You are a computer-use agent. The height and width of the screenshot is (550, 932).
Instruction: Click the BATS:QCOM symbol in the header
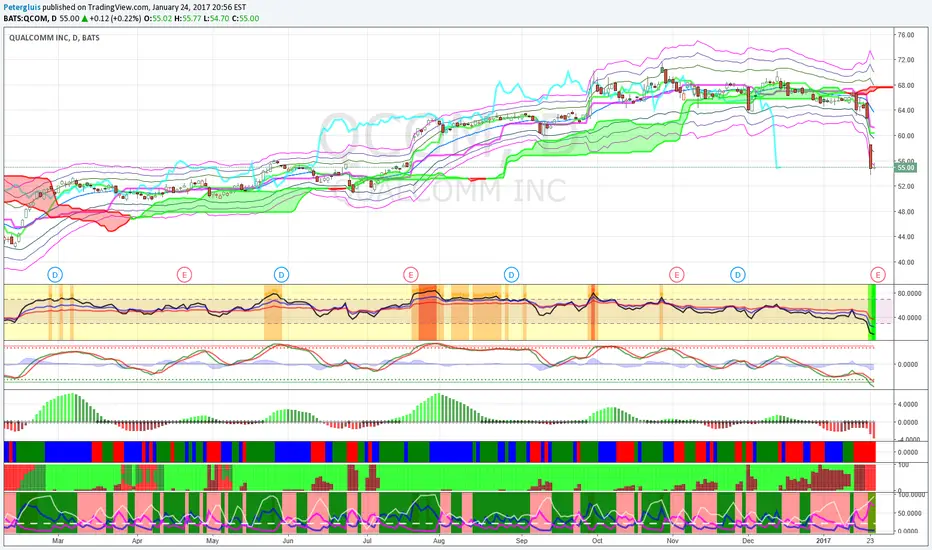point(25,18)
